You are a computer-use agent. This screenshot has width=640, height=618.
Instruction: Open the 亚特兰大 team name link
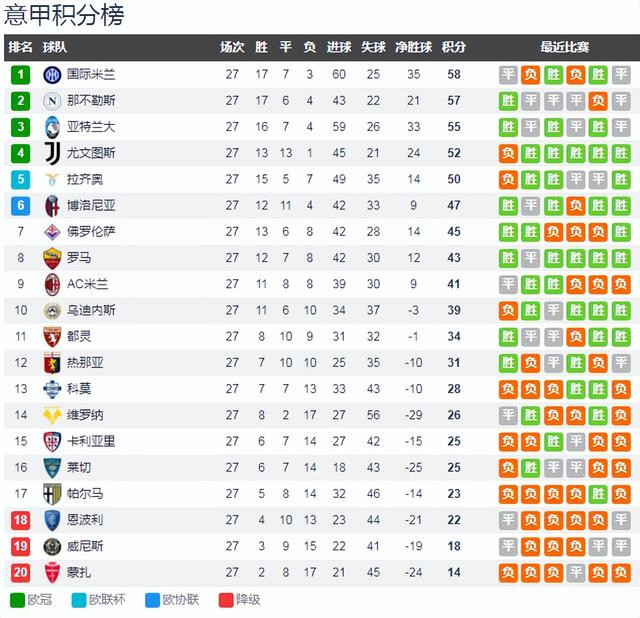pos(91,127)
